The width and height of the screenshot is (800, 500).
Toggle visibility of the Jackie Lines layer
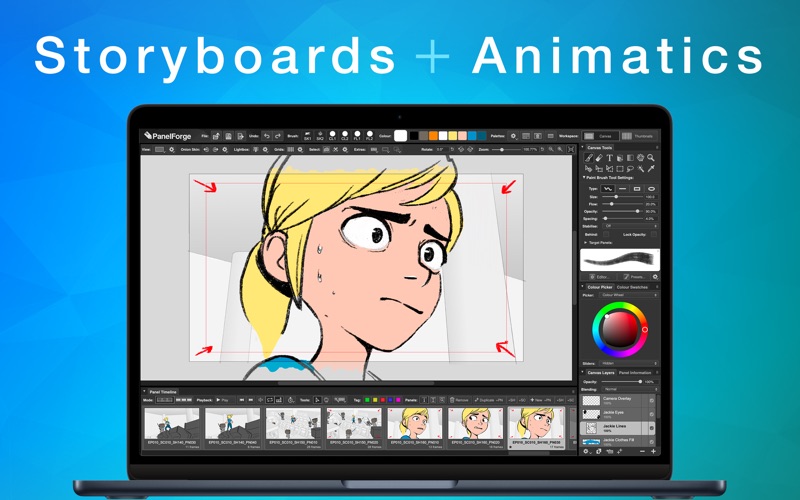point(652,428)
